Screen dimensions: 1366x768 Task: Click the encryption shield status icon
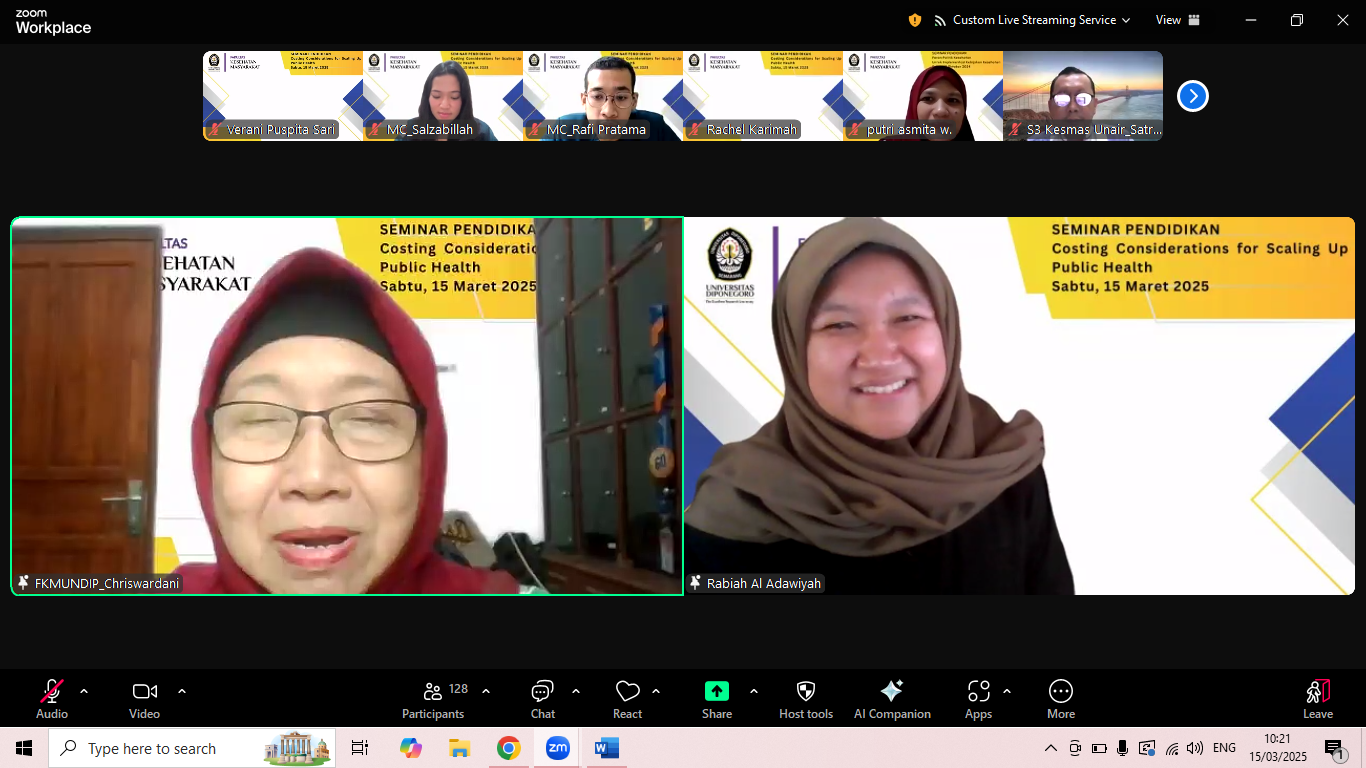(915, 20)
